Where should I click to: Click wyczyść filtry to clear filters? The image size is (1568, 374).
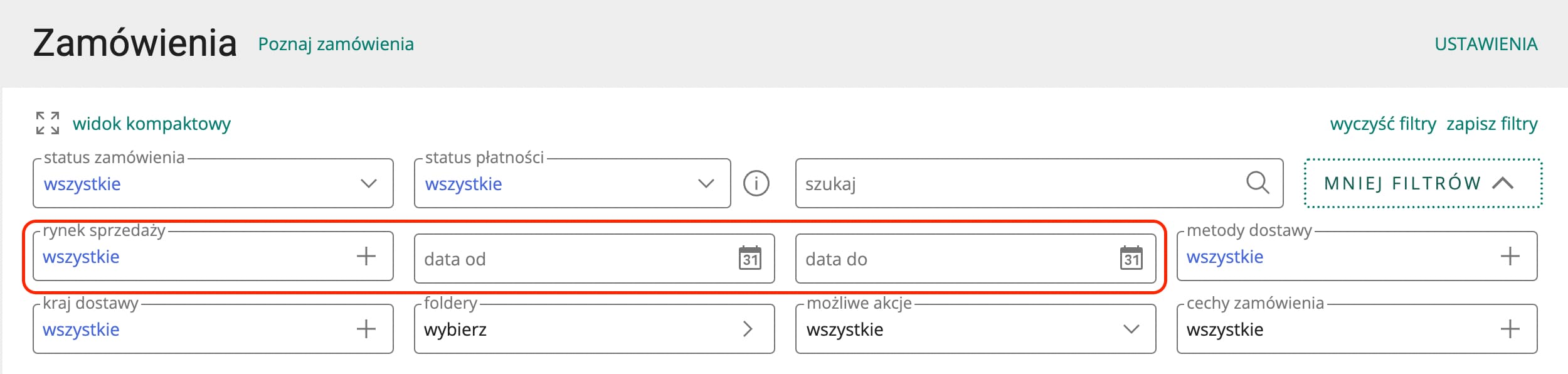(x=1382, y=124)
